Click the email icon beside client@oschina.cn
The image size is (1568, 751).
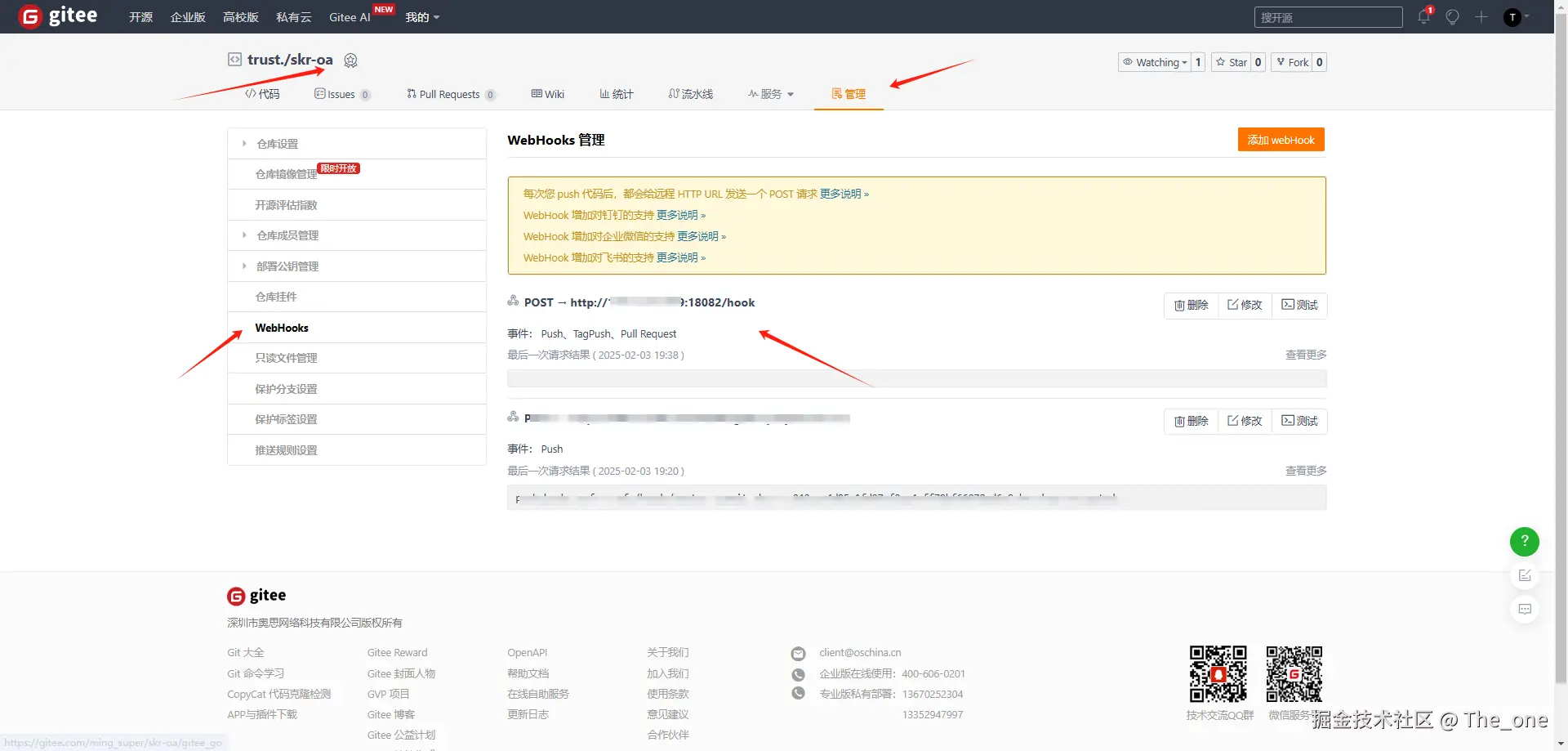pyautogui.click(x=799, y=653)
